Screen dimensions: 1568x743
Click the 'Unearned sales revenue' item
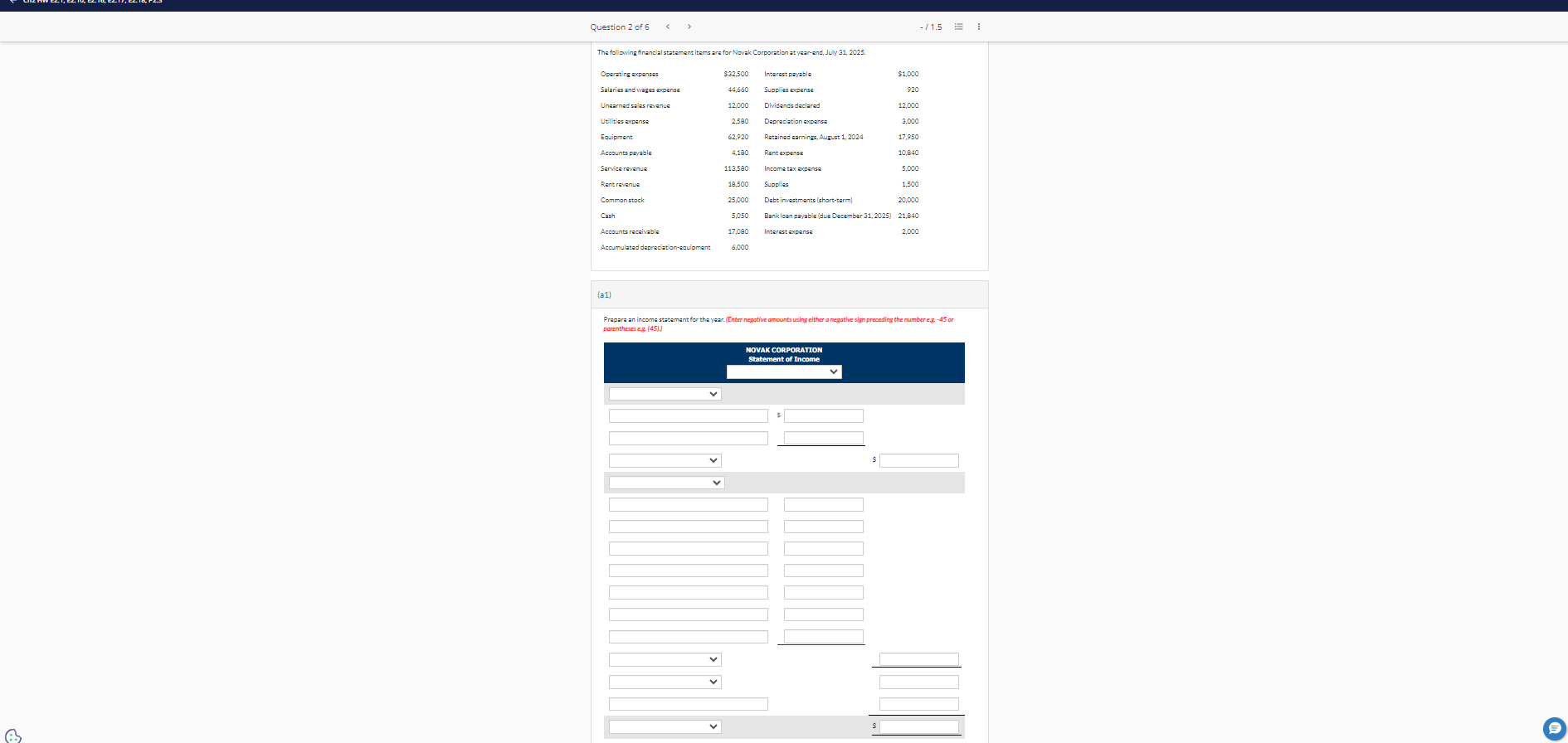click(x=635, y=106)
